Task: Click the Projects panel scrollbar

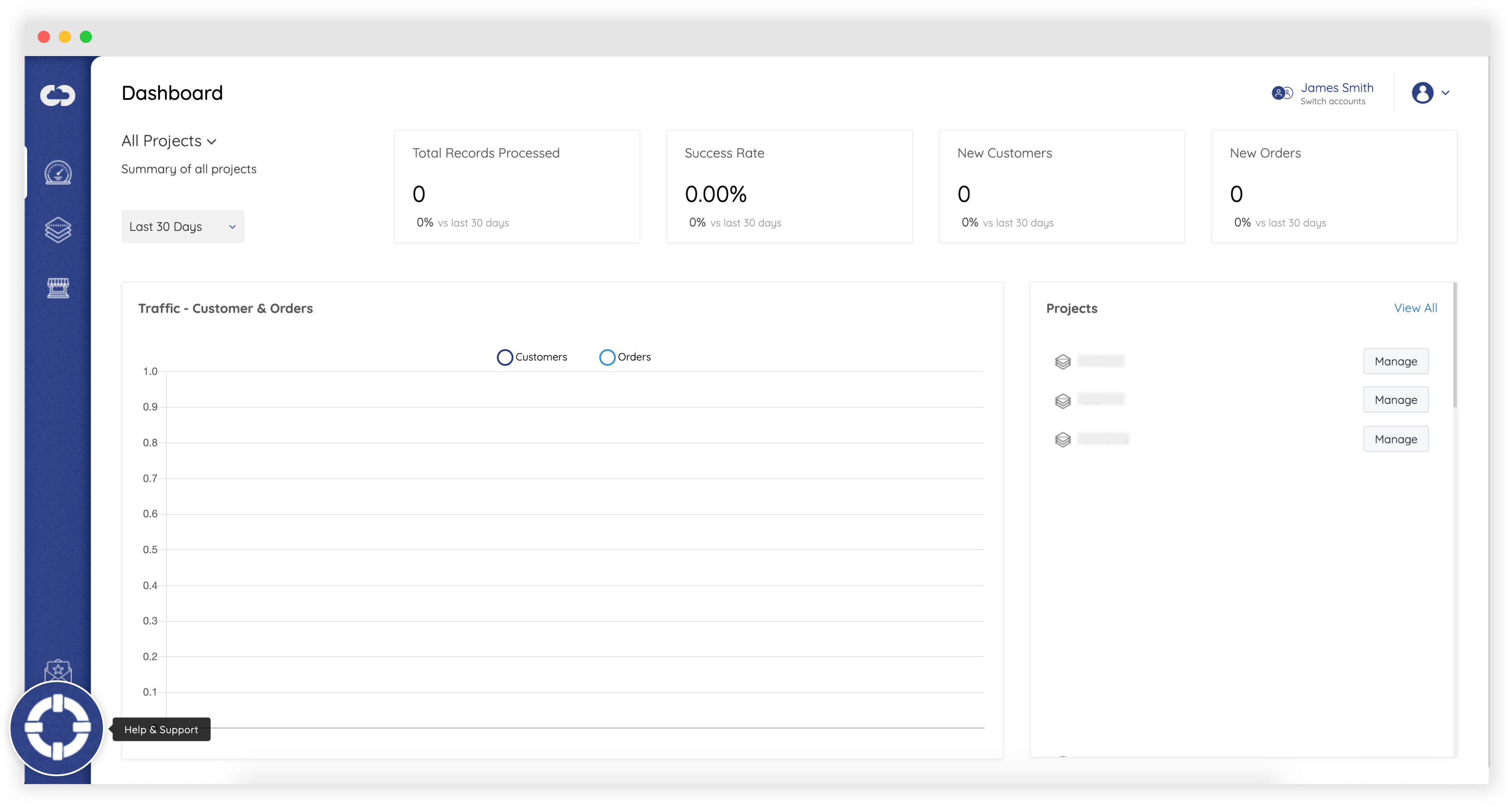Action: click(1455, 345)
